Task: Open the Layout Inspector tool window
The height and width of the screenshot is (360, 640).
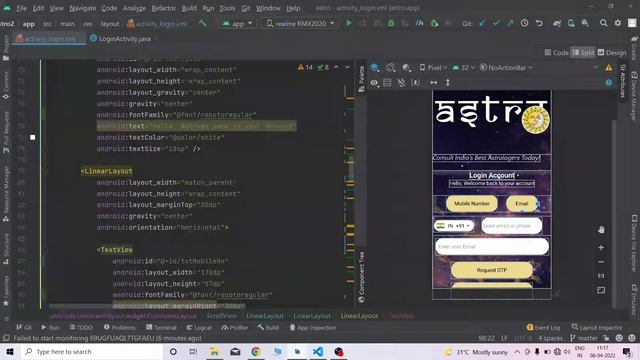Action: 597,327
